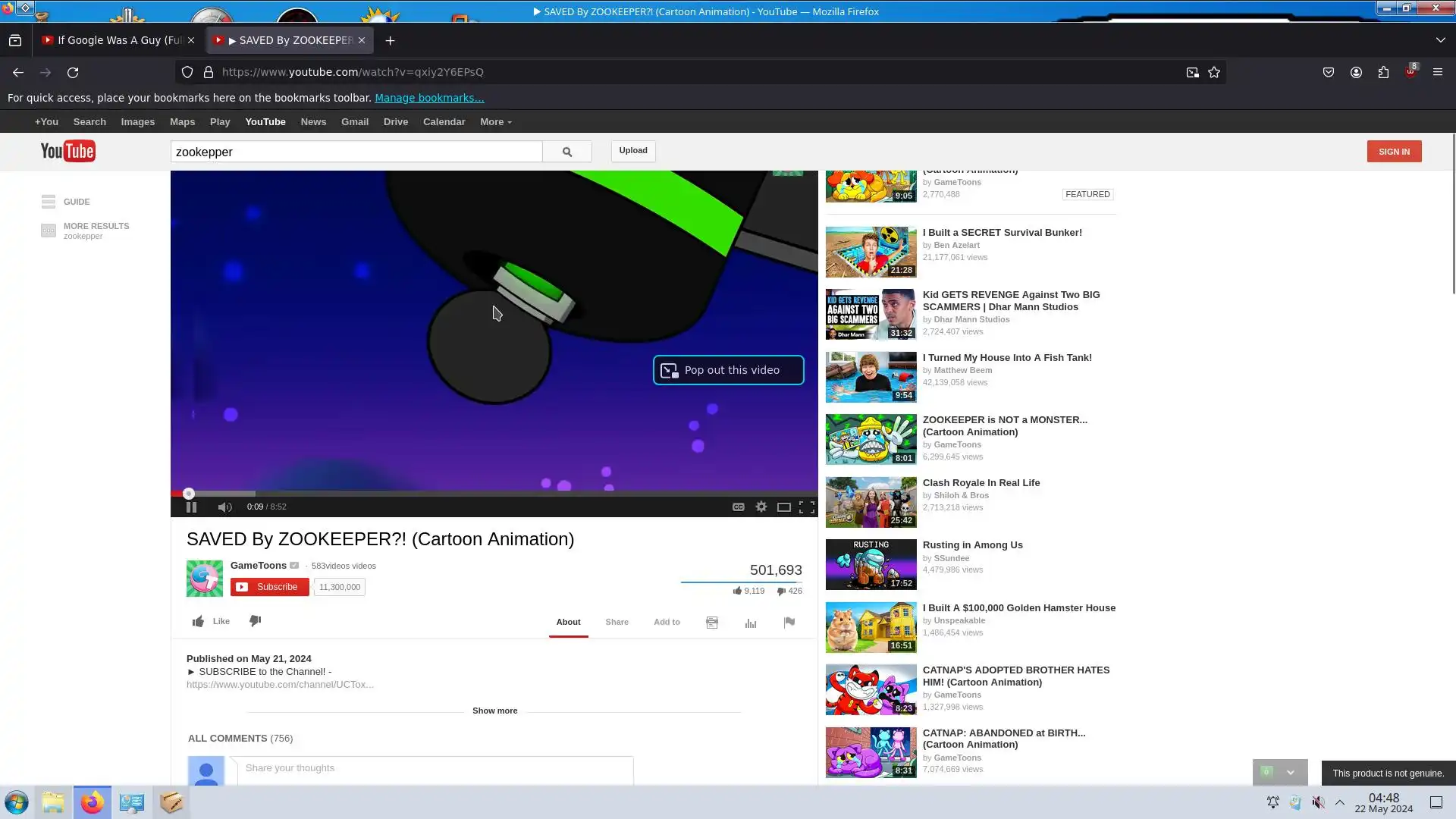Seek video using the progress bar
1456x819 pixels.
[493, 494]
